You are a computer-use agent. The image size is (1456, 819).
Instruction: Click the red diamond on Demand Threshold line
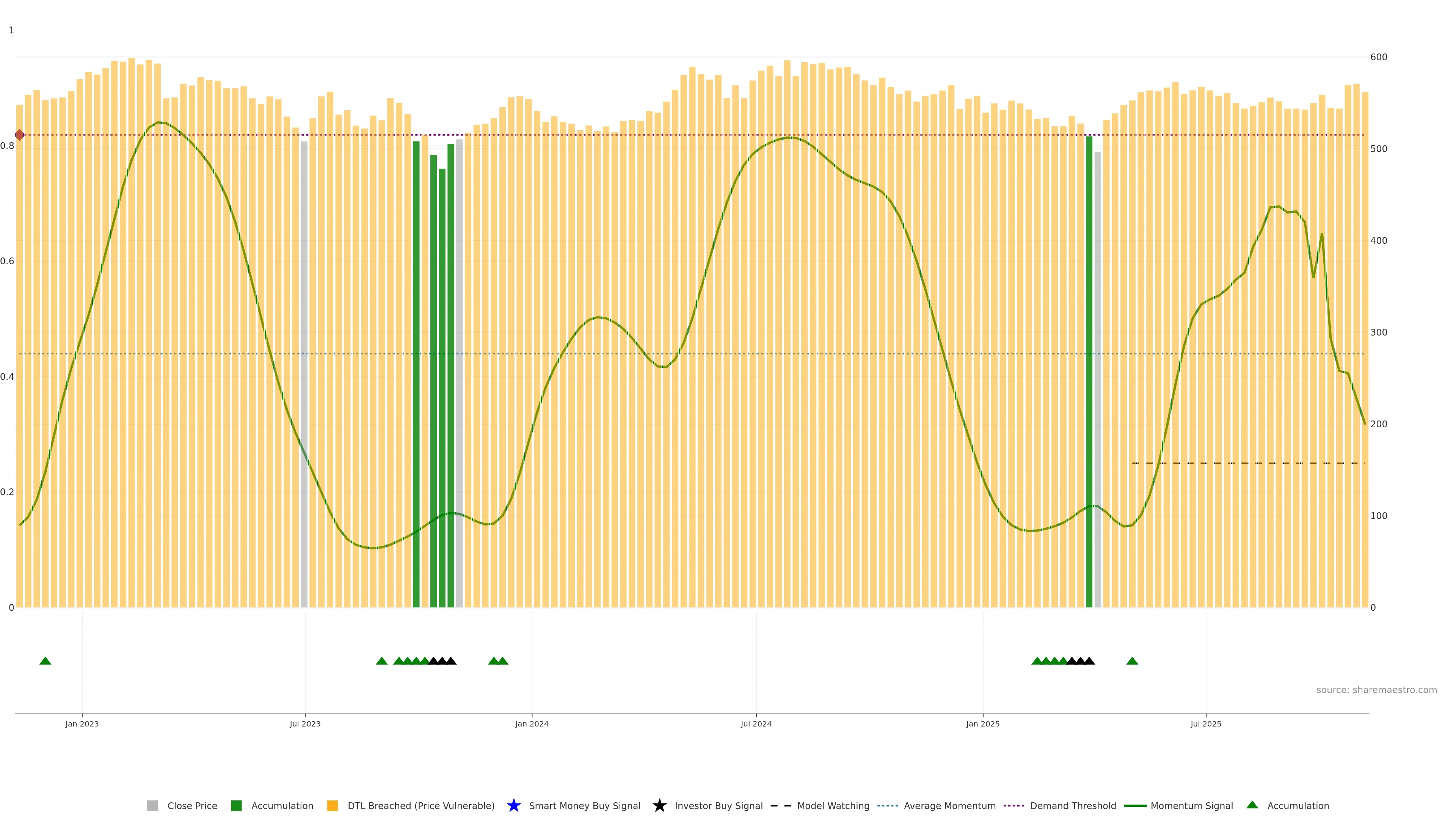[x=20, y=135]
